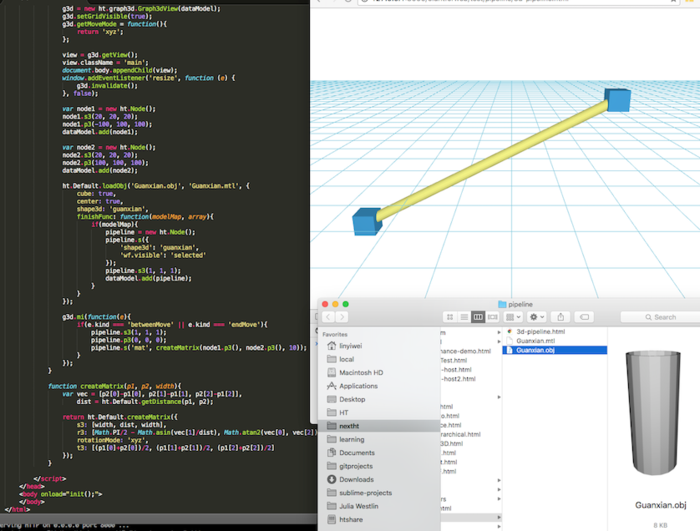700x531 pixels.
Task: Click code line 'dataModel.add(pipeline);'
Action: pos(148,278)
